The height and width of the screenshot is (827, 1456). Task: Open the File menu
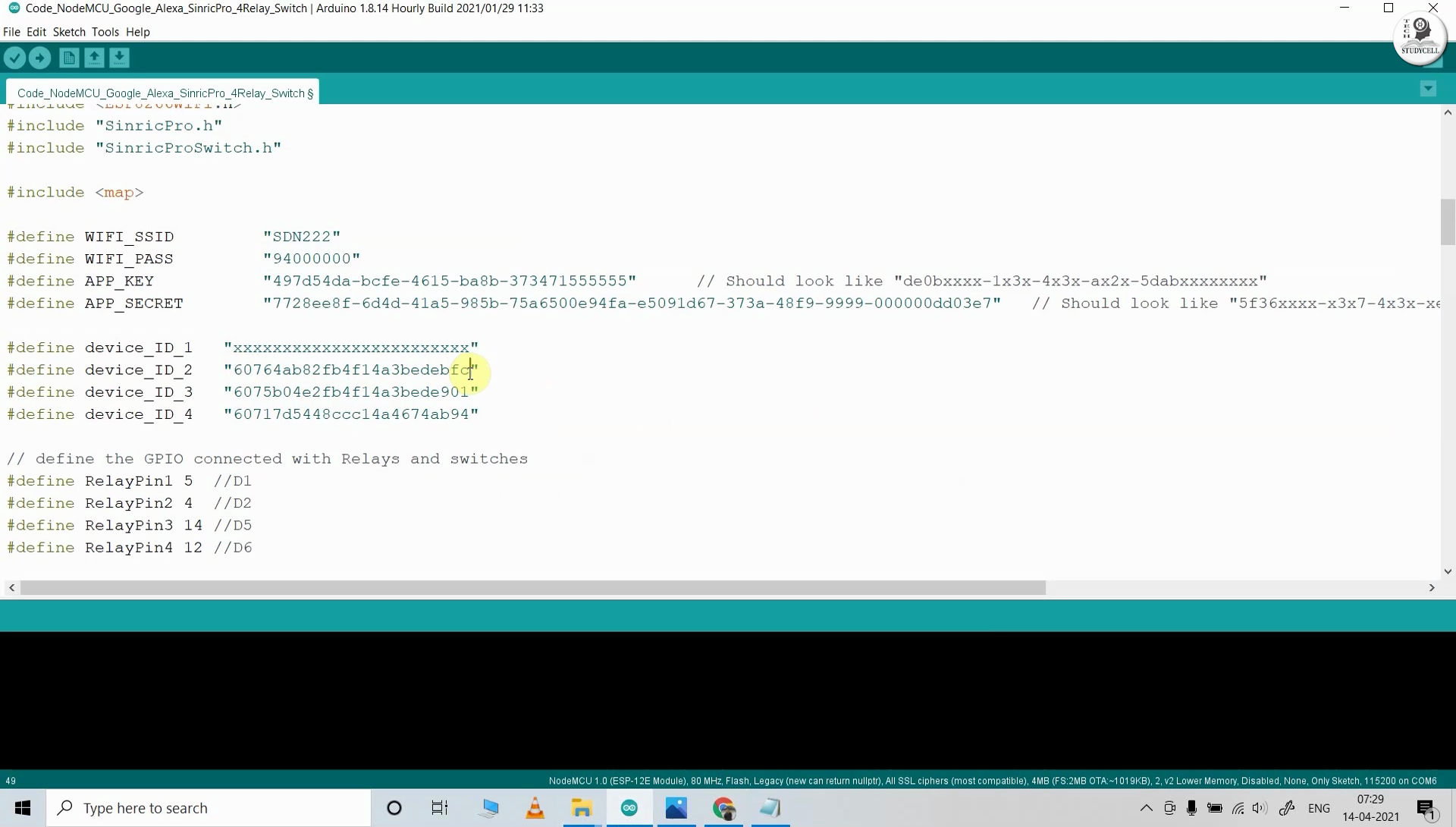(x=11, y=32)
